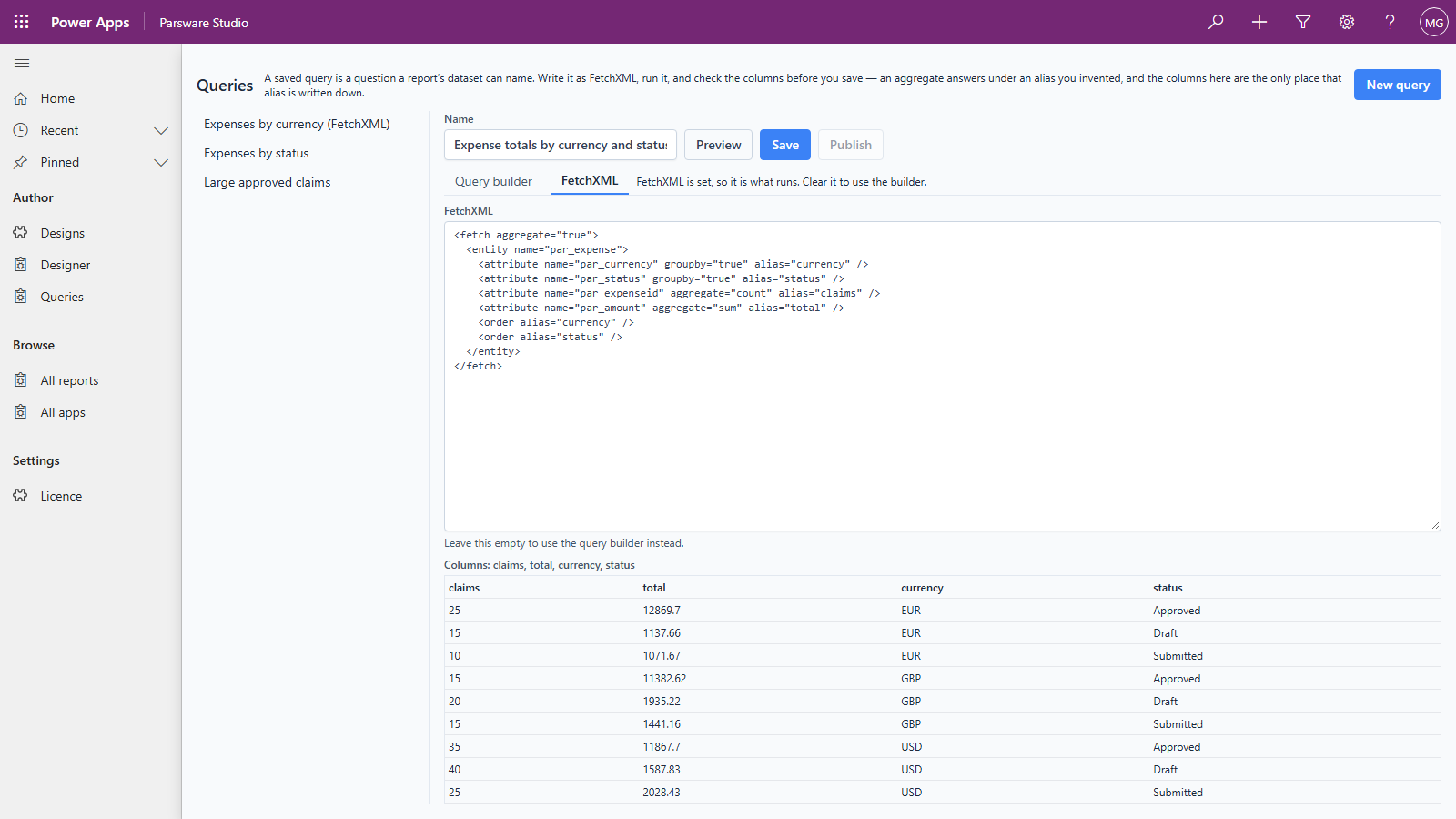Click claims value 40 in USD Draft row
Screen dimensions: 1456x819
coord(454,770)
